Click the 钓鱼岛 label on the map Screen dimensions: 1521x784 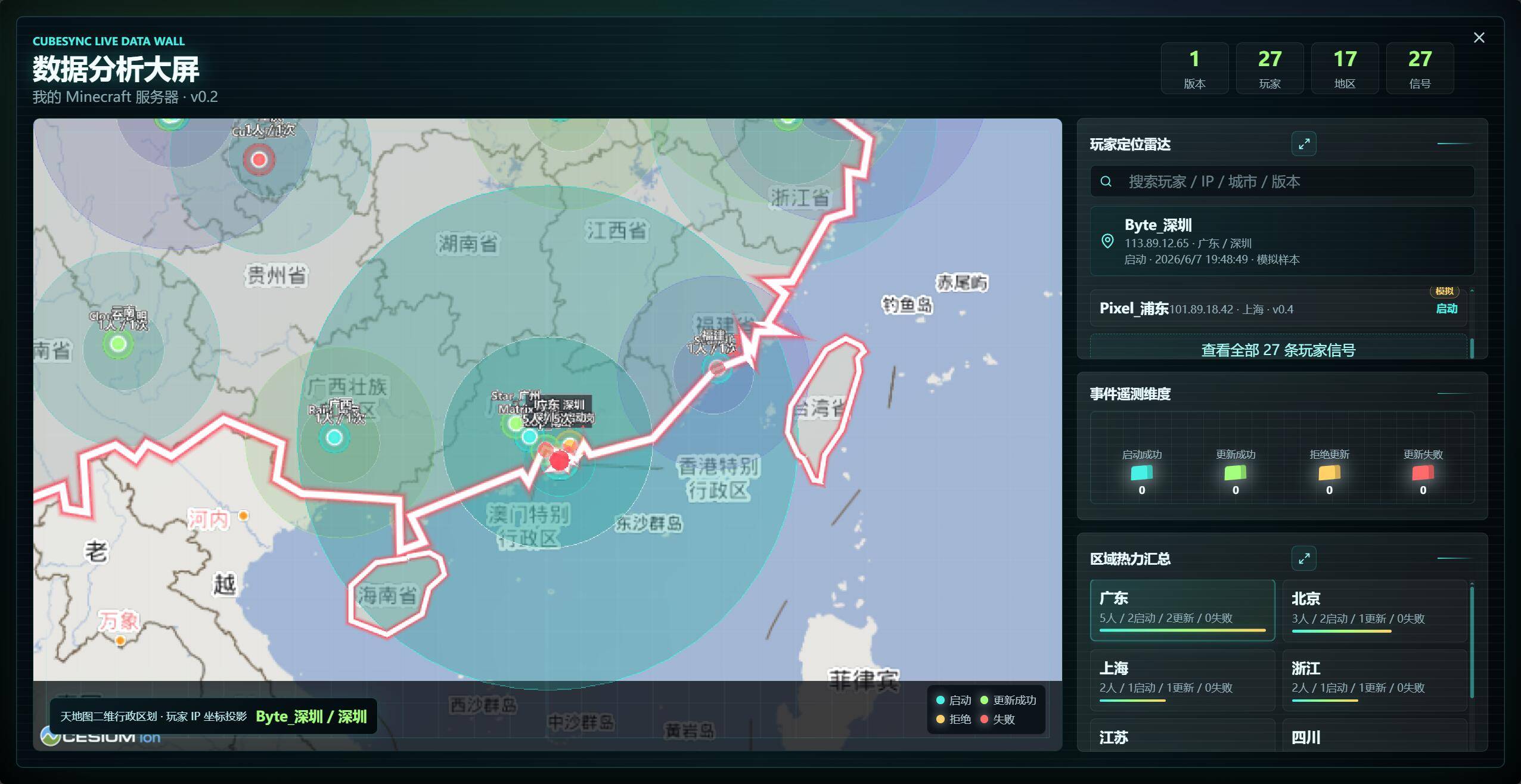tap(907, 305)
